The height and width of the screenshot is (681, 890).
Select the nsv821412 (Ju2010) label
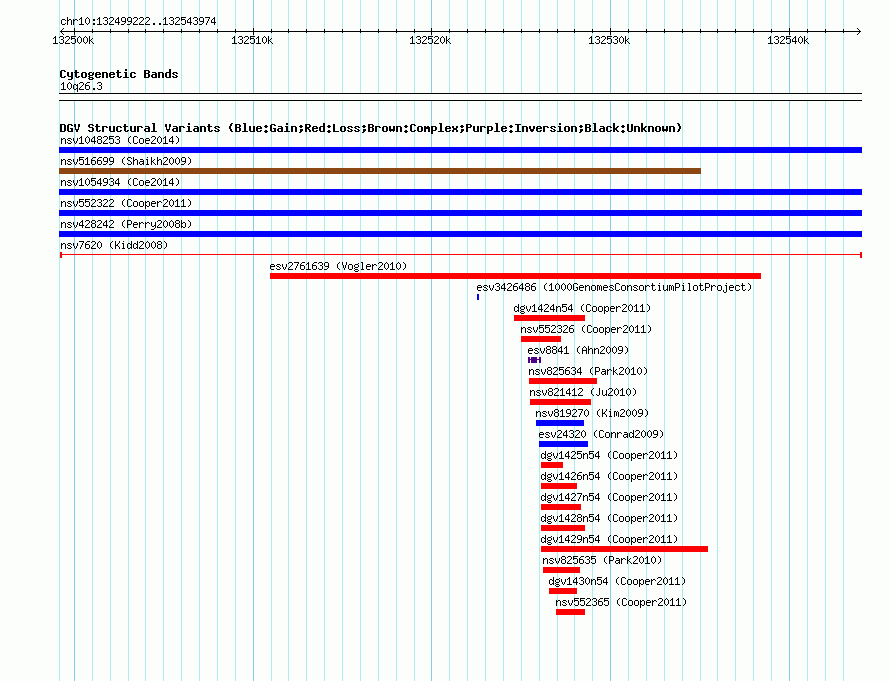pyautogui.click(x=583, y=392)
